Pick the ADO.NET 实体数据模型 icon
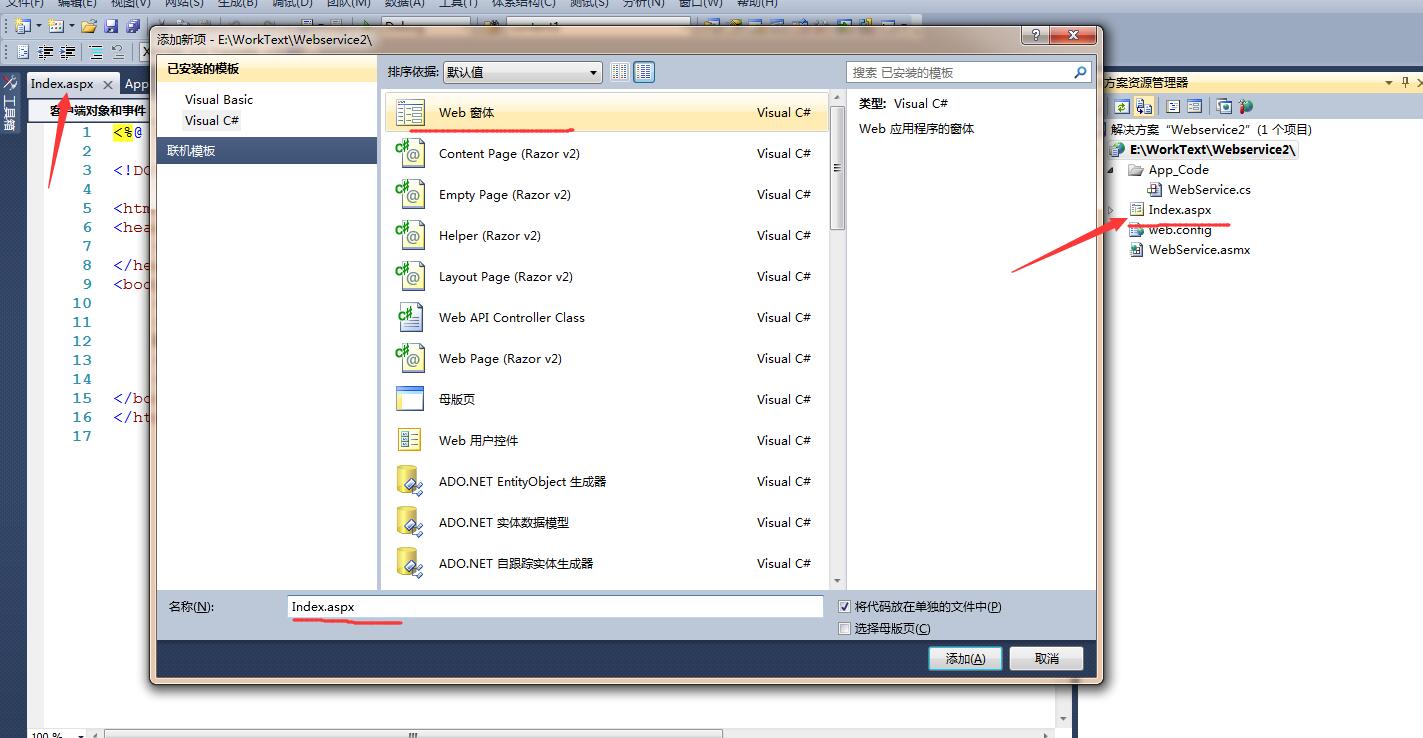Viewport: 1423px width, 738px height. click(x=410, y=523)
